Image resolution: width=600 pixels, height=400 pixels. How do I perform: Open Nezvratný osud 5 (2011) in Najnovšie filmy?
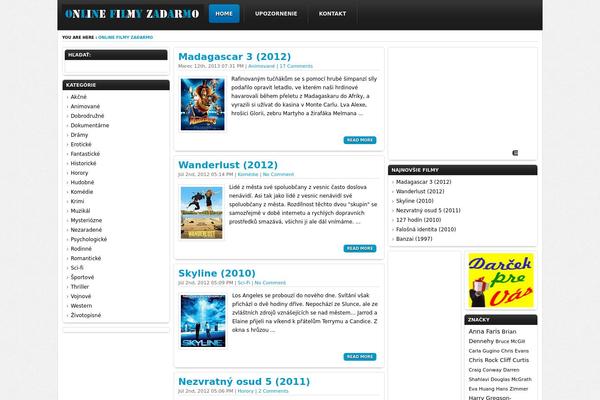tap(428, 211)
